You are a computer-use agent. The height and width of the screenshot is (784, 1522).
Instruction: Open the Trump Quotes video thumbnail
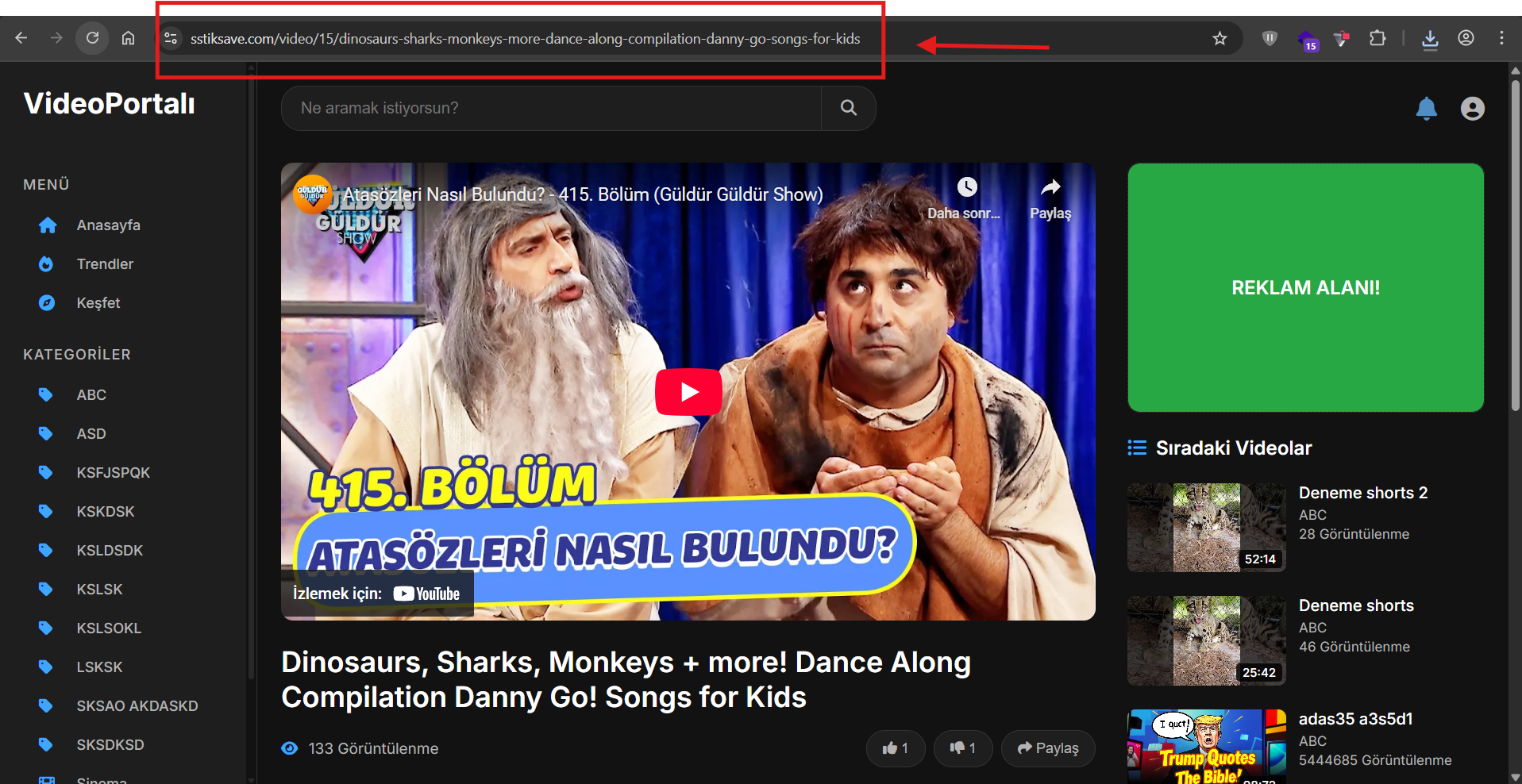pyautogui.click(x=1207, y=747)
